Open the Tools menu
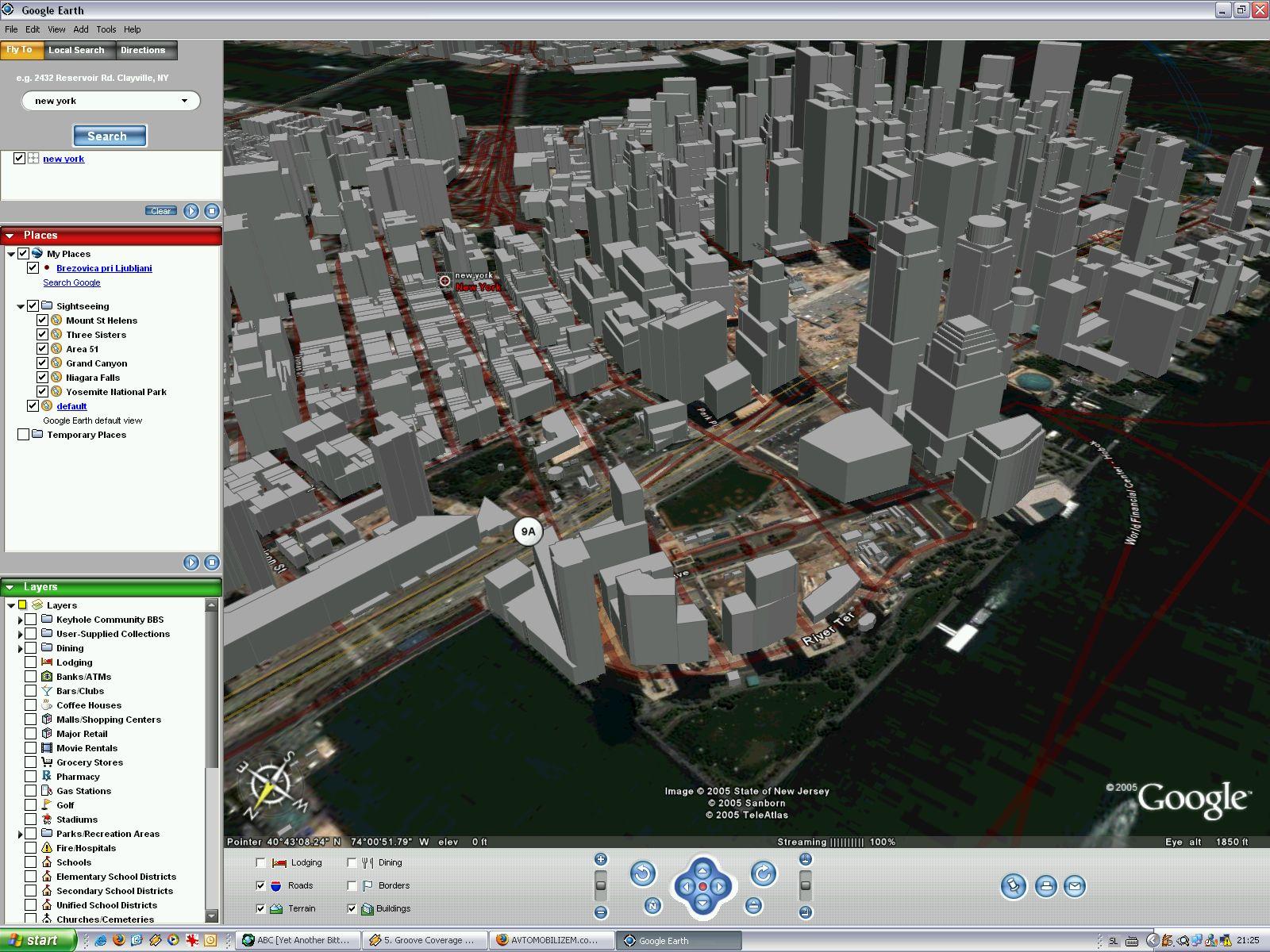Image resolution: width=1270 pixels, height=952 pixels. coord(106,29)
